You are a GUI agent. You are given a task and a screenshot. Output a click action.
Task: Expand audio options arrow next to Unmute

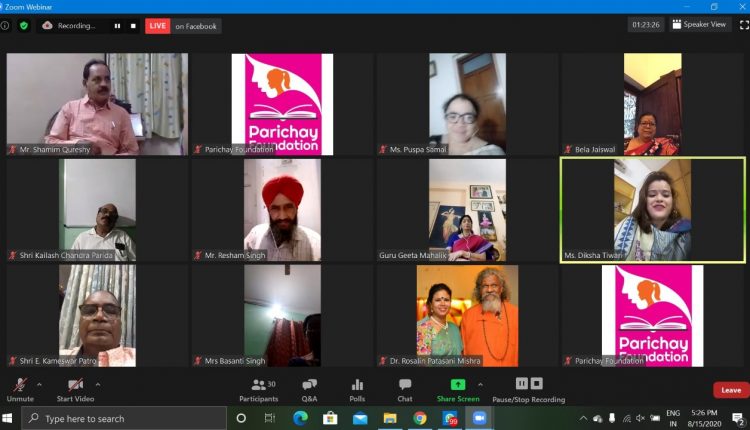pos(39,384)
